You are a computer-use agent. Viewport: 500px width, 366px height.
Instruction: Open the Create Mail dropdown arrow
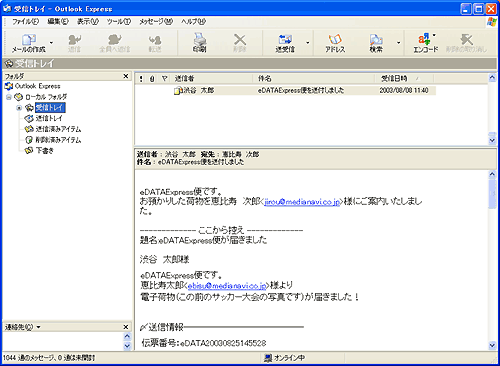tap(51, 43)
